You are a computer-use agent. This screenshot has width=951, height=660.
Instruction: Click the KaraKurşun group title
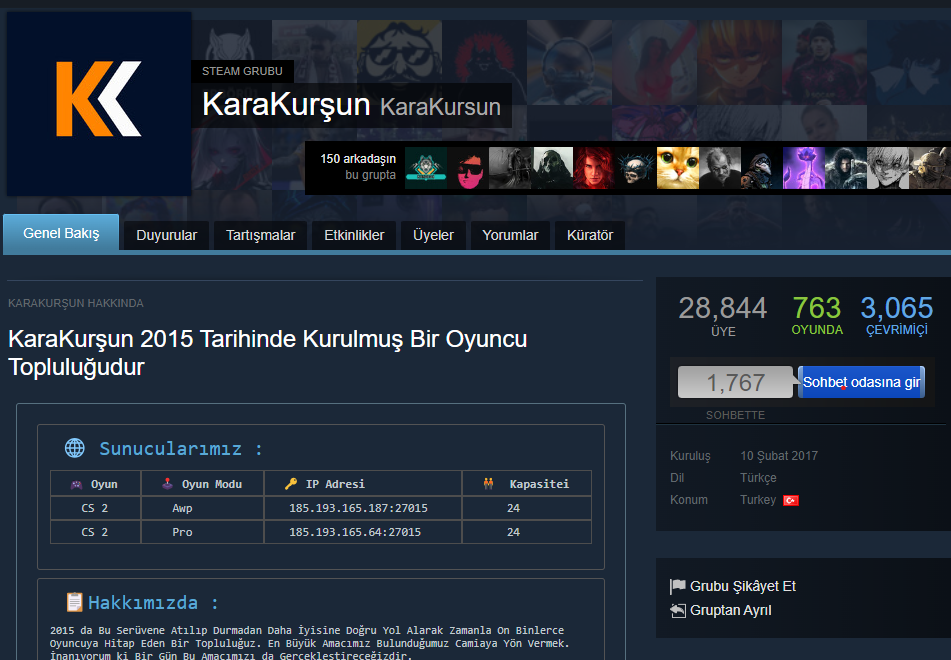[x=286, y=104]
